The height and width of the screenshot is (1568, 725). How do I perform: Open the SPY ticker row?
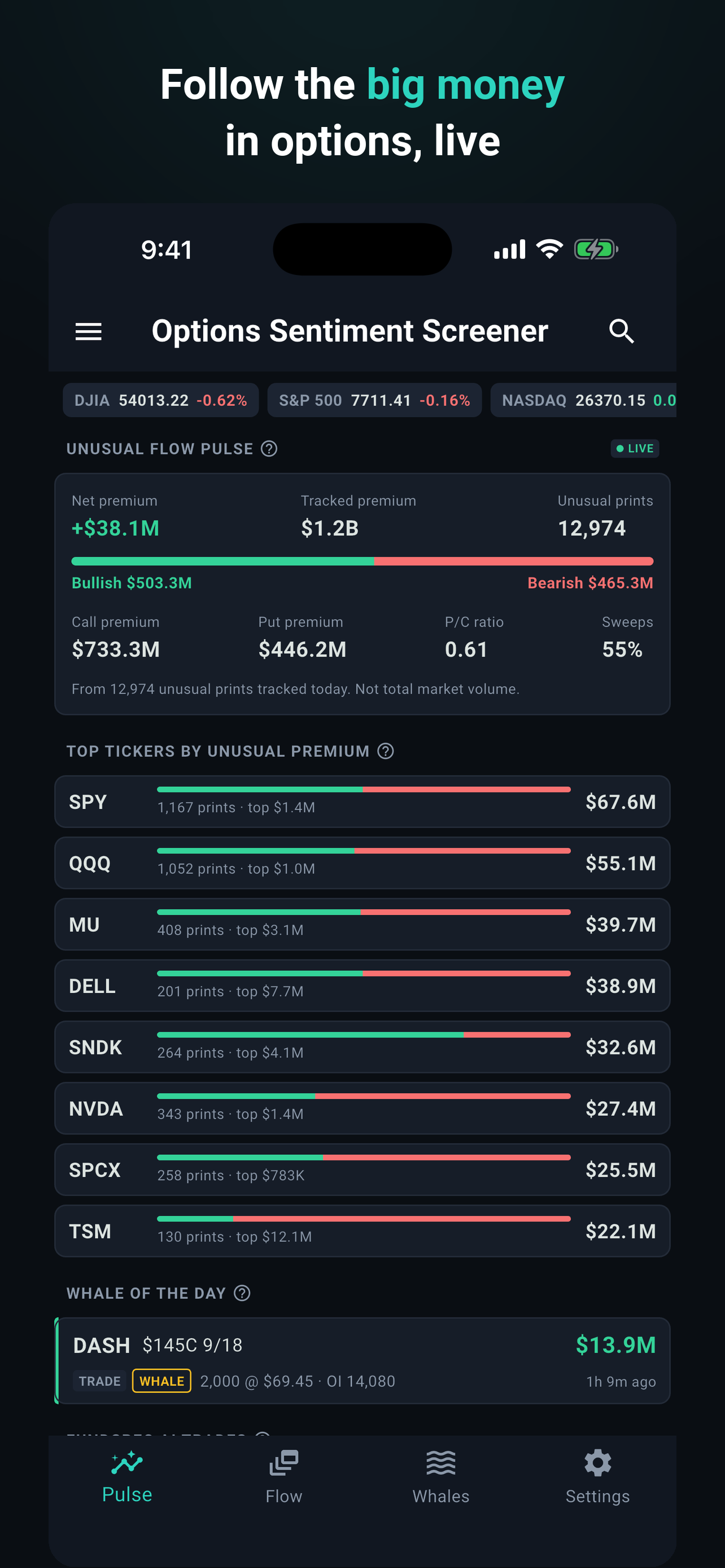click(362, 801)
